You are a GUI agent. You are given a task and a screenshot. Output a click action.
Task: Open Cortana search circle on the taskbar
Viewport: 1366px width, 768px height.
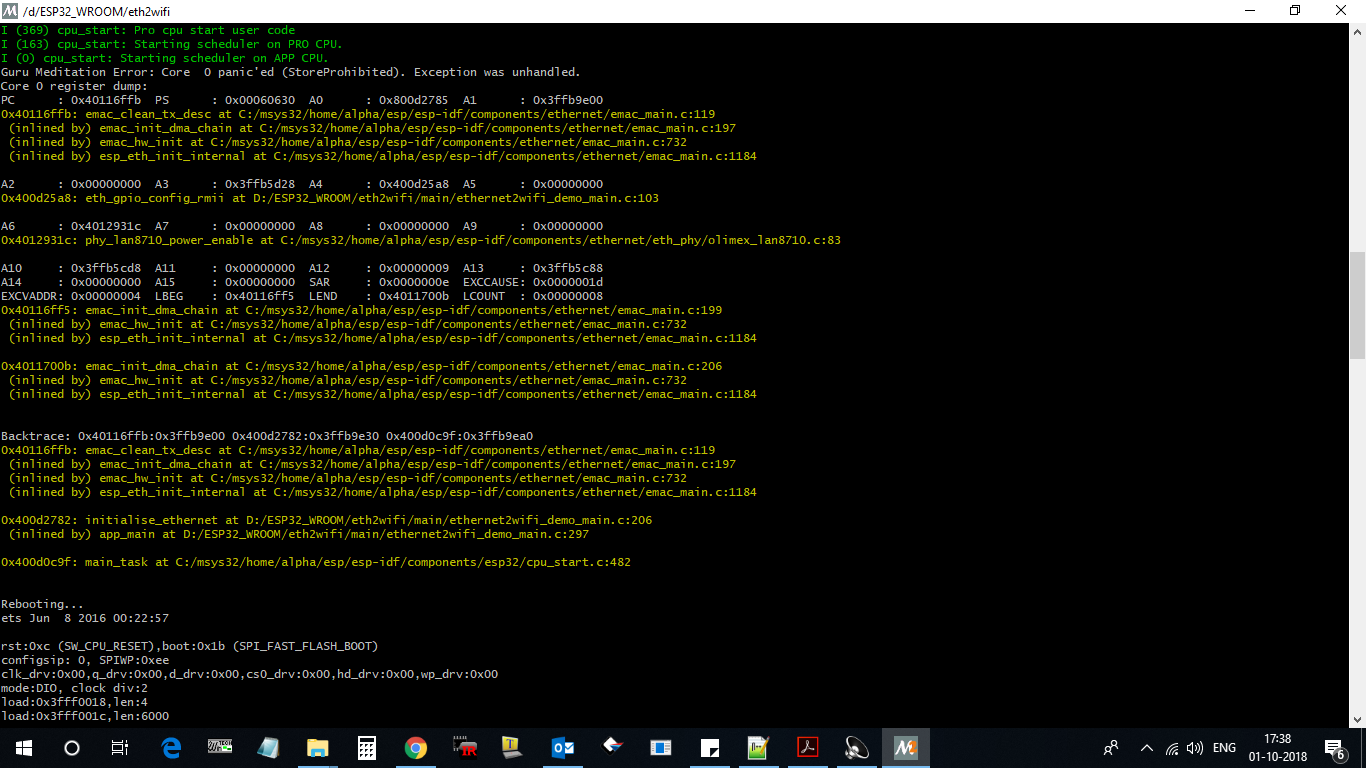click(x=72, y=748)
